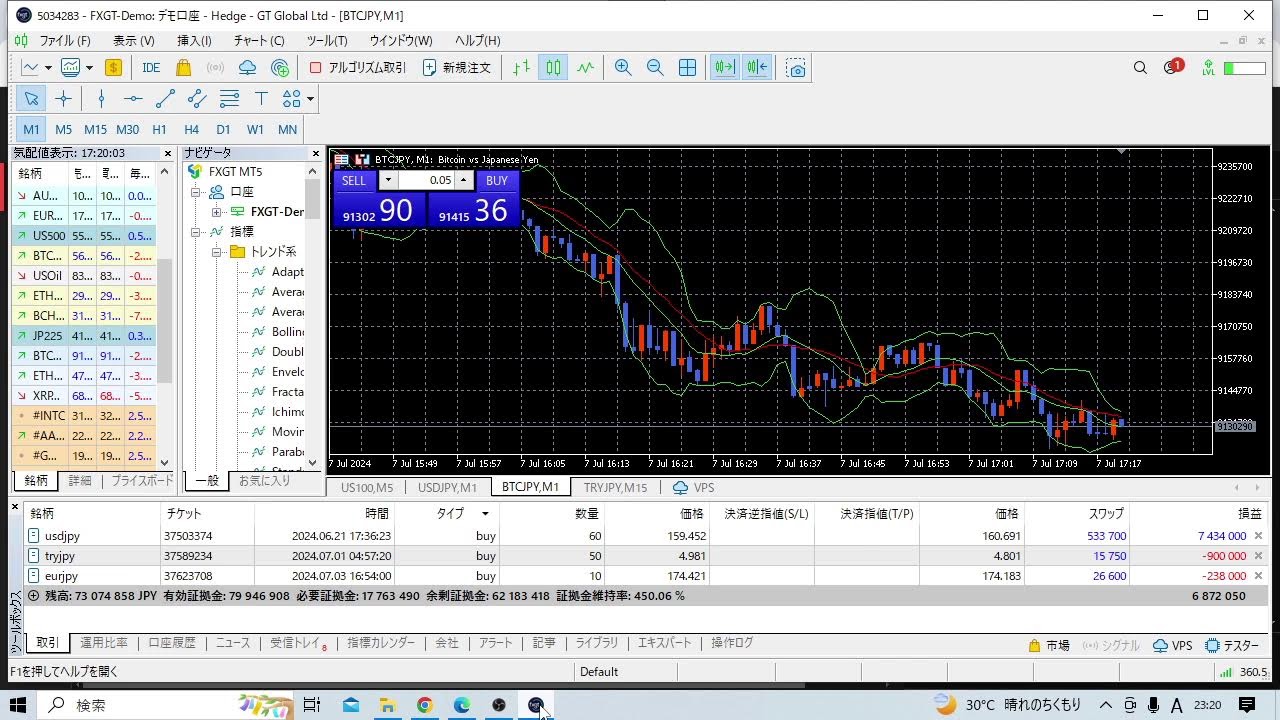Click the 新規注文 new order button
This screenshot has width=1280, height=720.
point(457,68)
